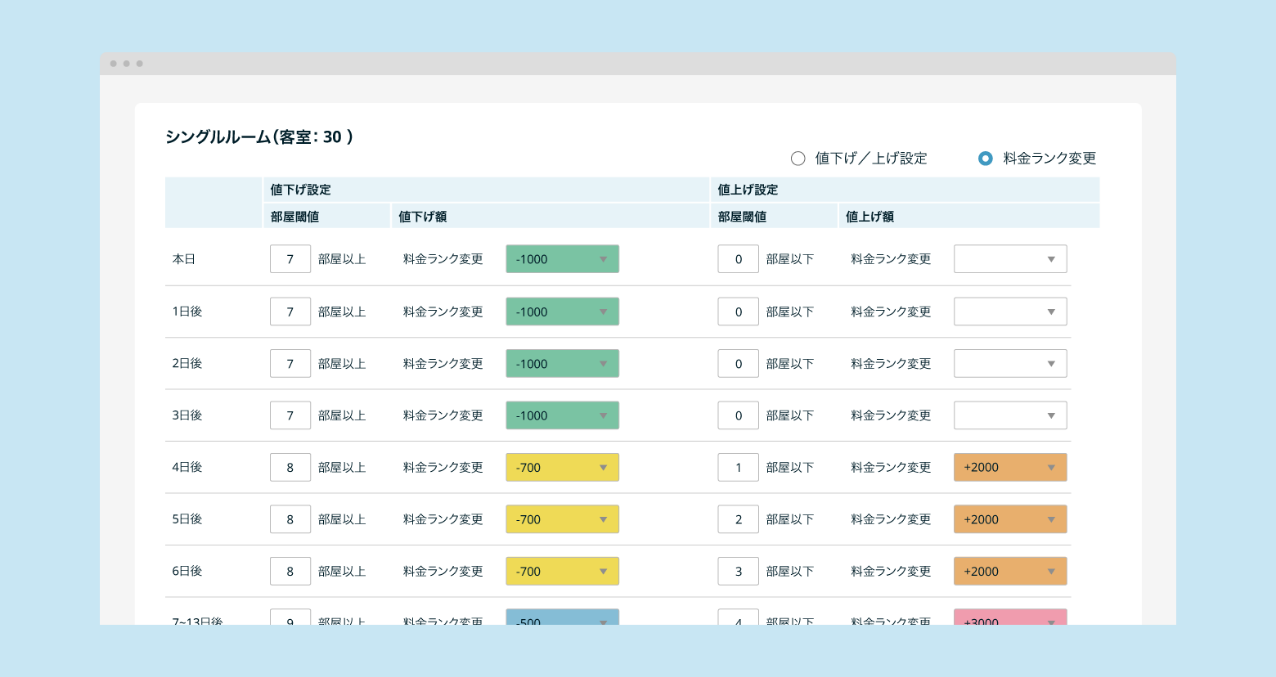The image size is (1276, 677).
Task: Click the 値上げ設定 column header
Action: (x=748, y=189)
